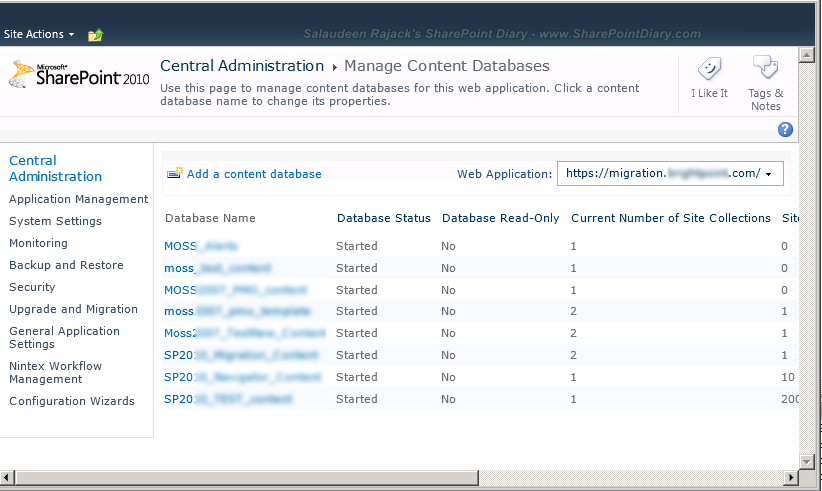Open Upgrade and Migration
Viewport: 822px width, 491px height.
click(73, 309)
